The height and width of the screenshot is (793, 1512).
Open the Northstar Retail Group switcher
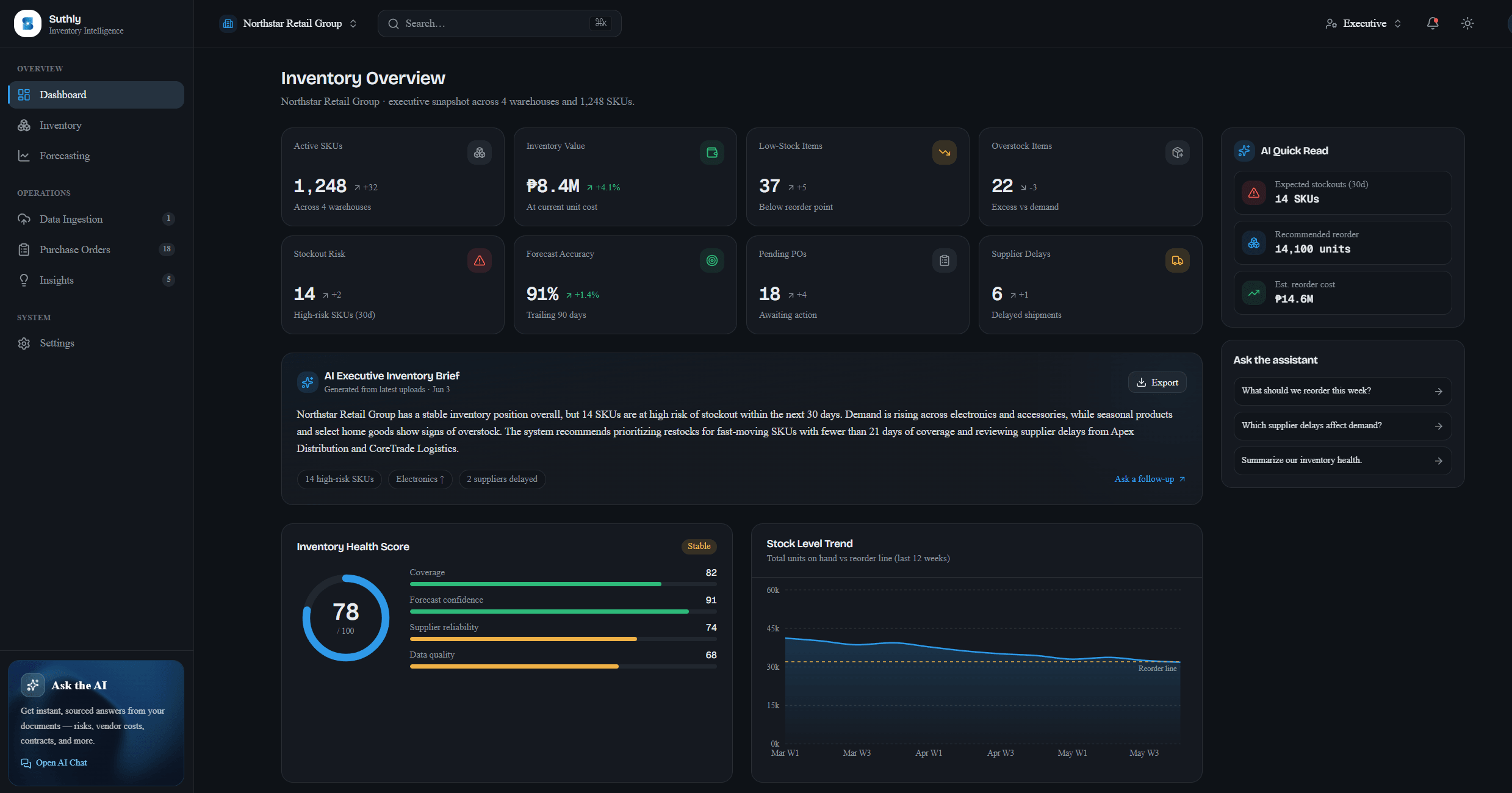[288, 24]
